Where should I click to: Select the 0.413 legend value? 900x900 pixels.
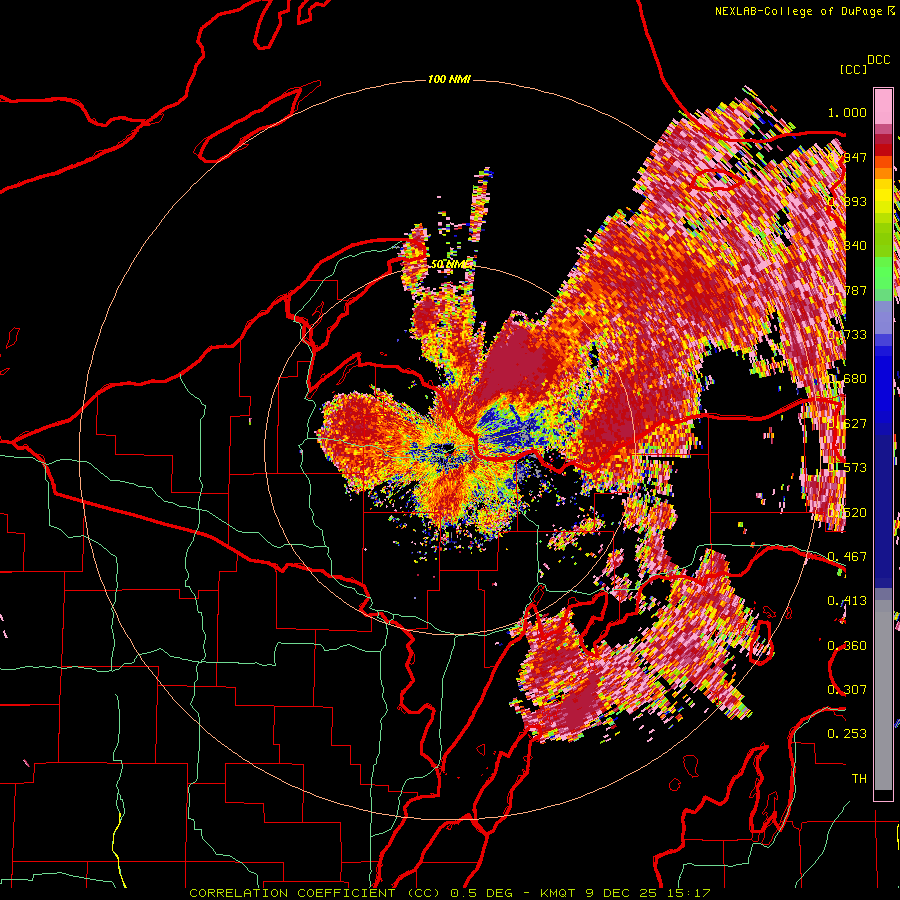[847, 601]
